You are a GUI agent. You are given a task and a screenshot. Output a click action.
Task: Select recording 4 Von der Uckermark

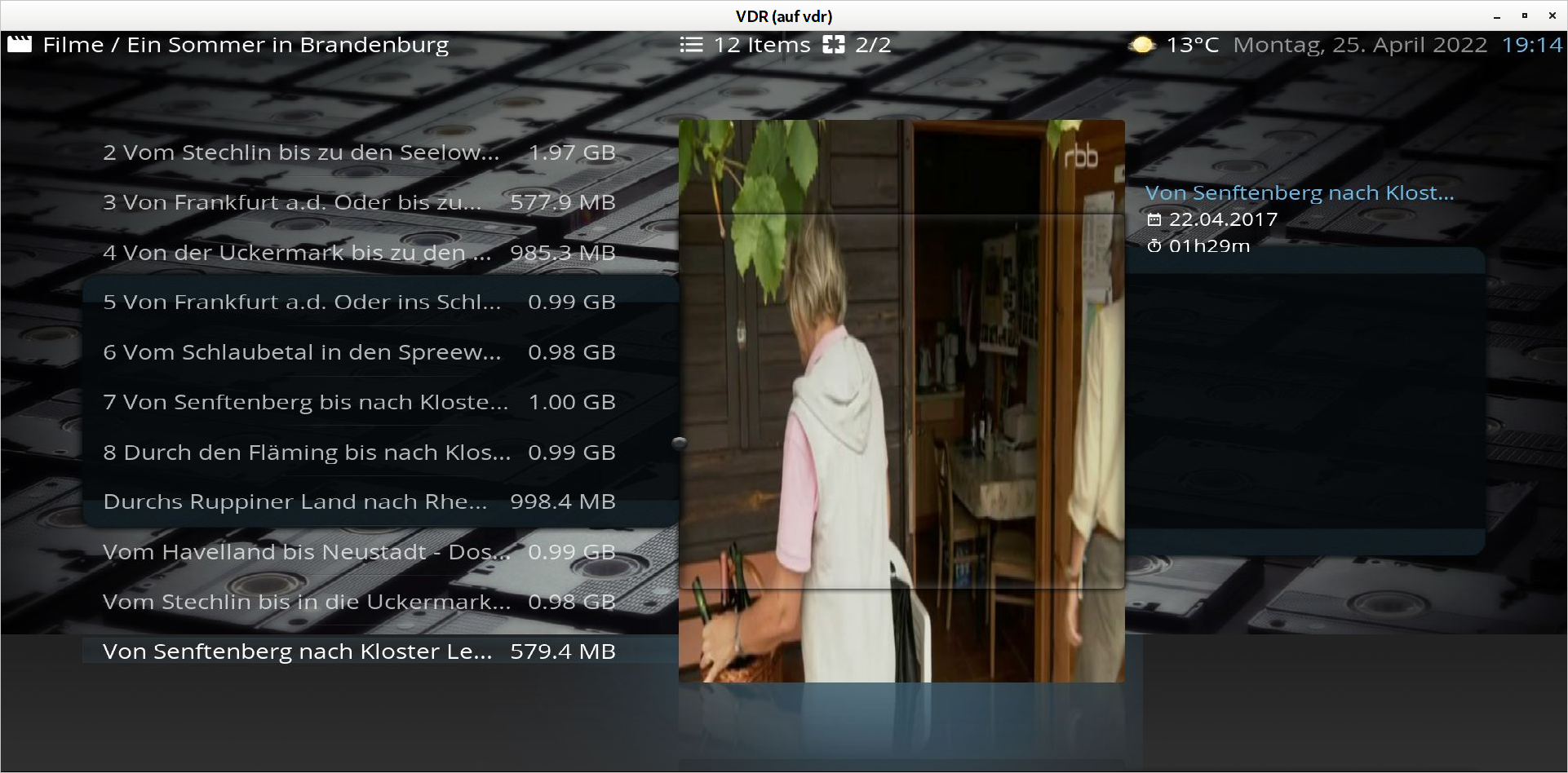point(359,253)
